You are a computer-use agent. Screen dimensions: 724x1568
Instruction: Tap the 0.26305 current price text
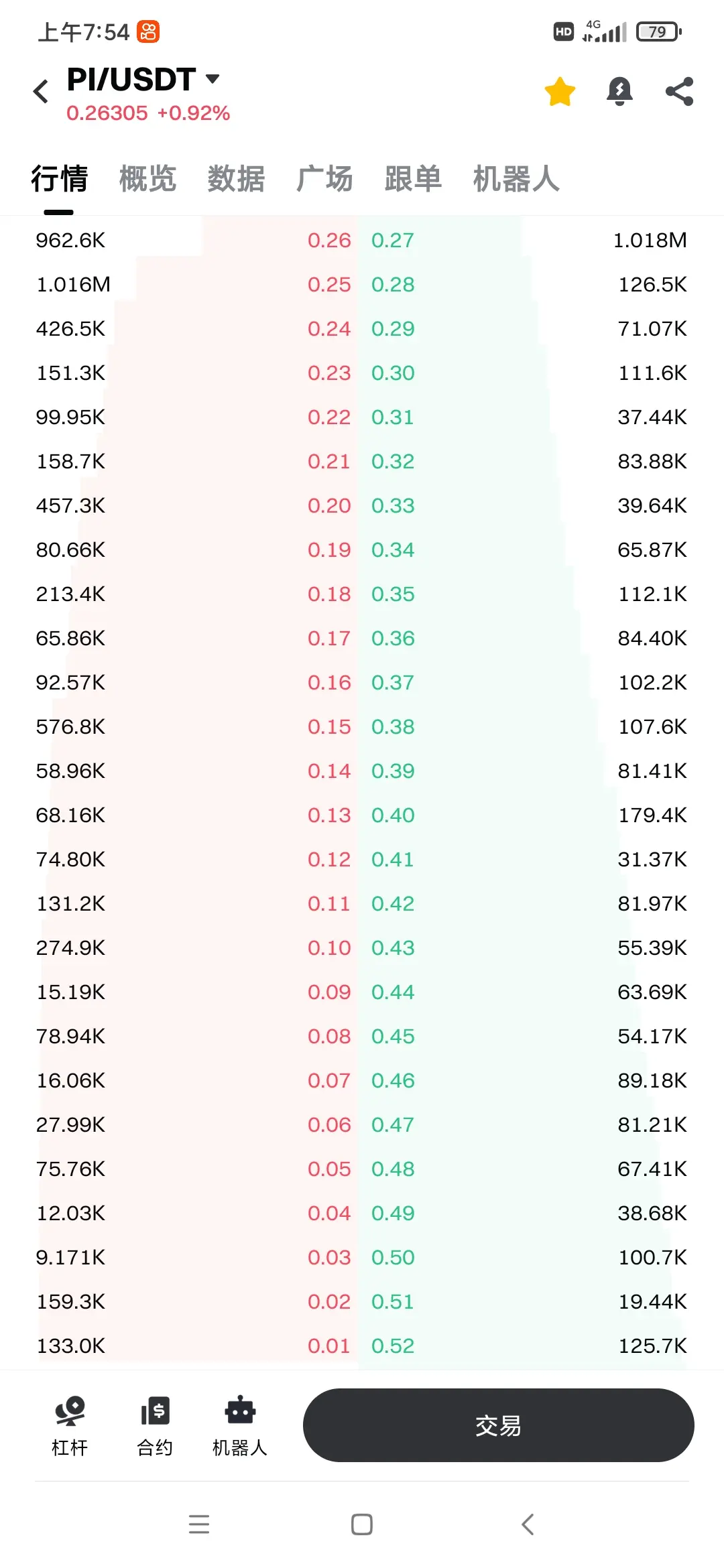pos(107,113)
